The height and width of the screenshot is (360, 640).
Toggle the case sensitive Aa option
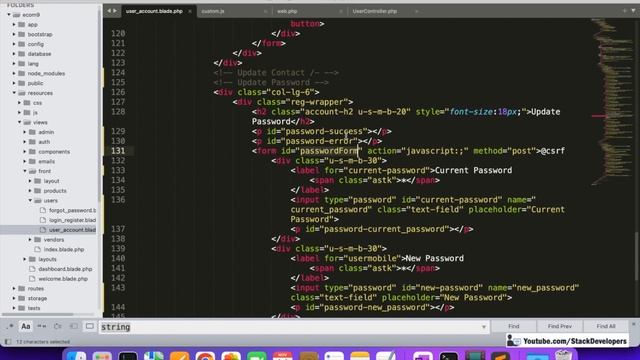pyautogui.click(x=26, y=326)
